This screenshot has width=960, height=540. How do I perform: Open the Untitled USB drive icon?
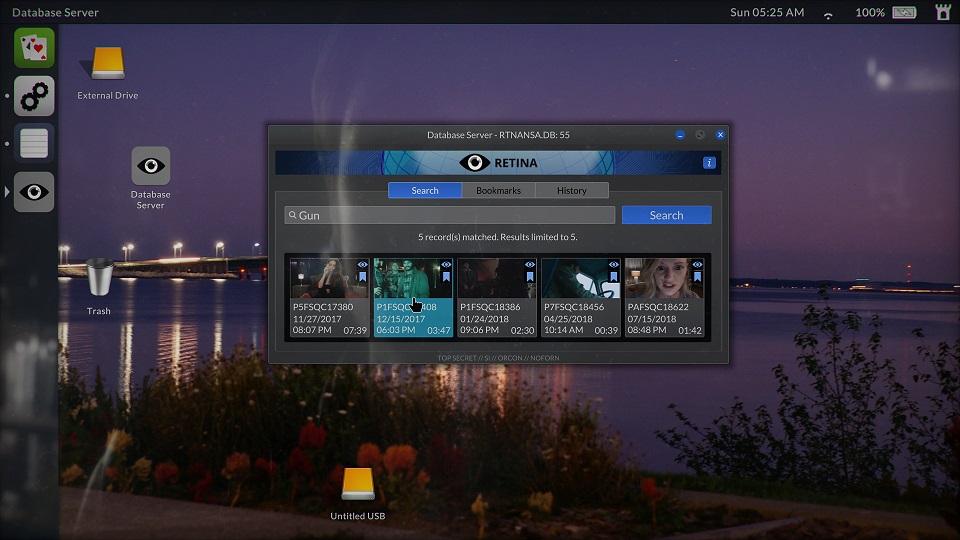[357, 485]
